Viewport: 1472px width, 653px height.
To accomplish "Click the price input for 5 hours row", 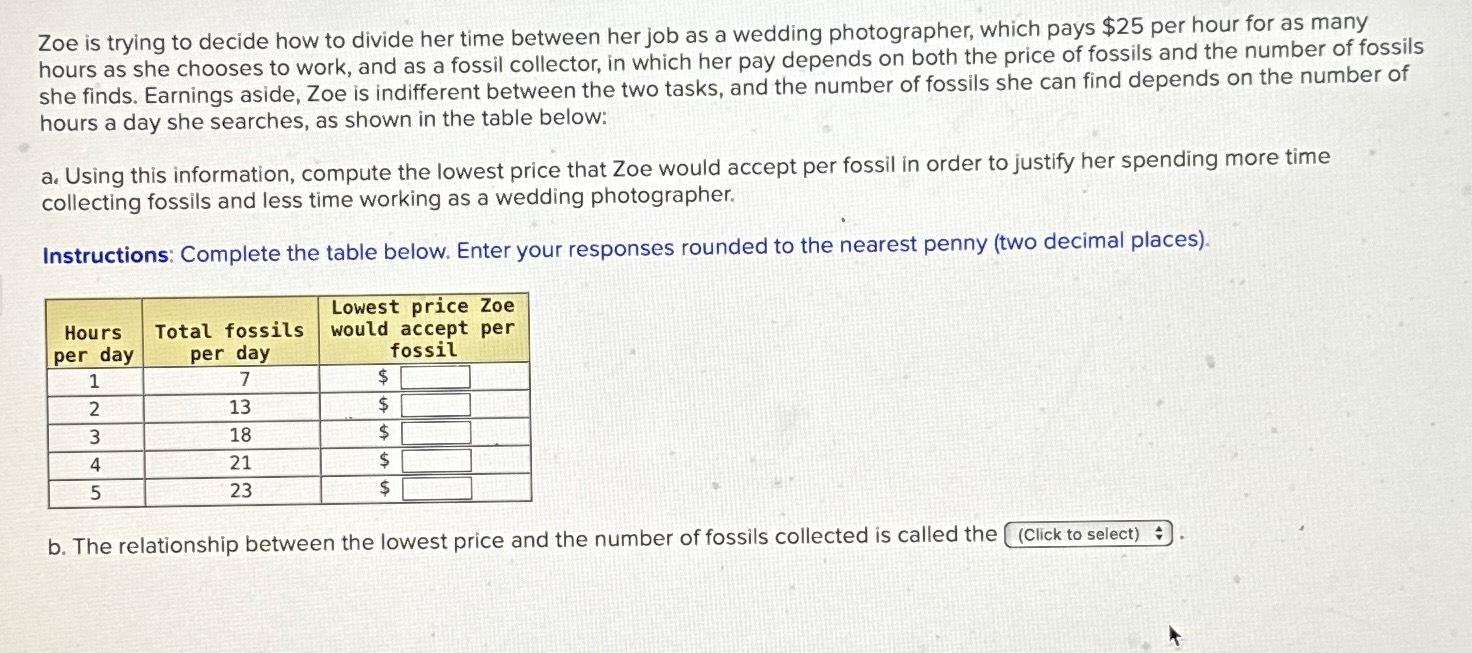I will 438,488.
